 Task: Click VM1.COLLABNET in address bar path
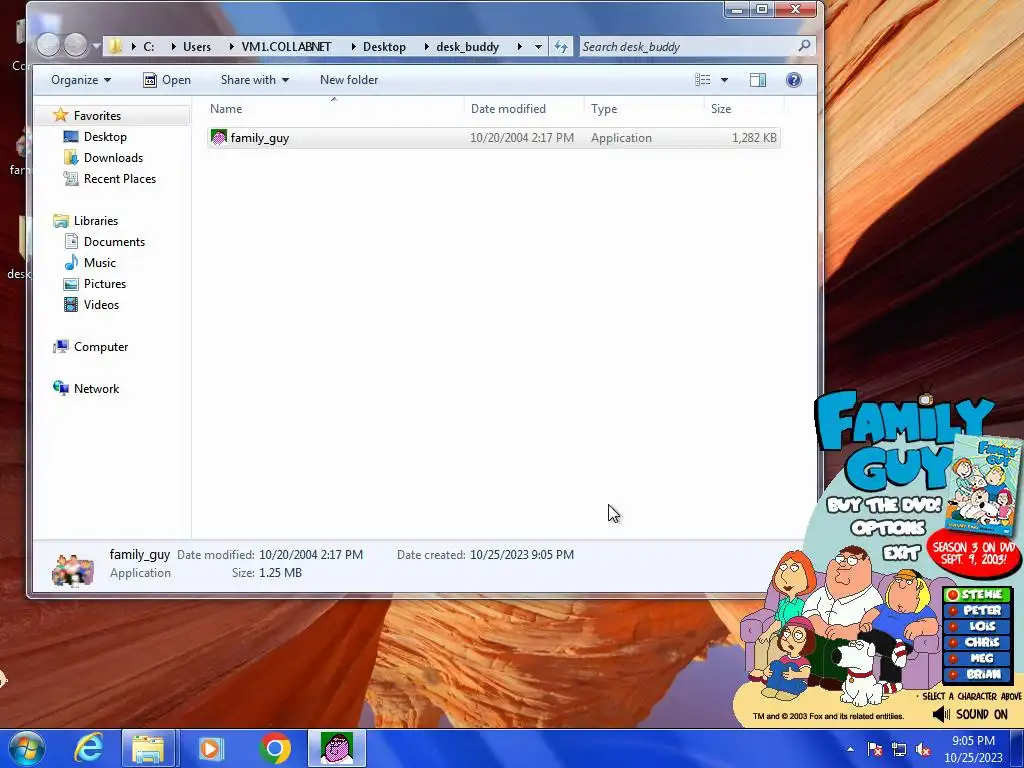click(286, 46)
